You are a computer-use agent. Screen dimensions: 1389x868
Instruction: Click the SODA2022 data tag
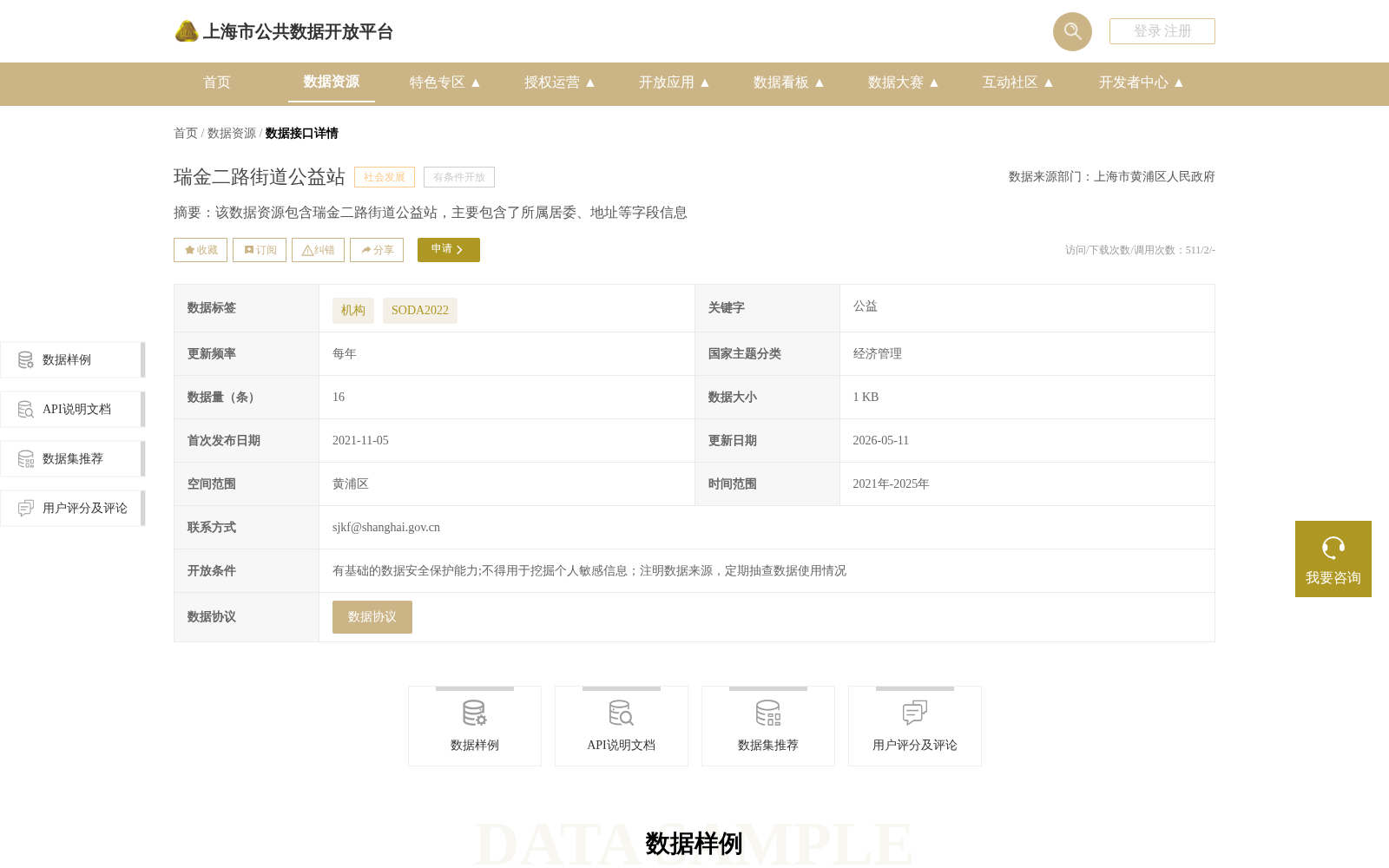coord(420,311)
